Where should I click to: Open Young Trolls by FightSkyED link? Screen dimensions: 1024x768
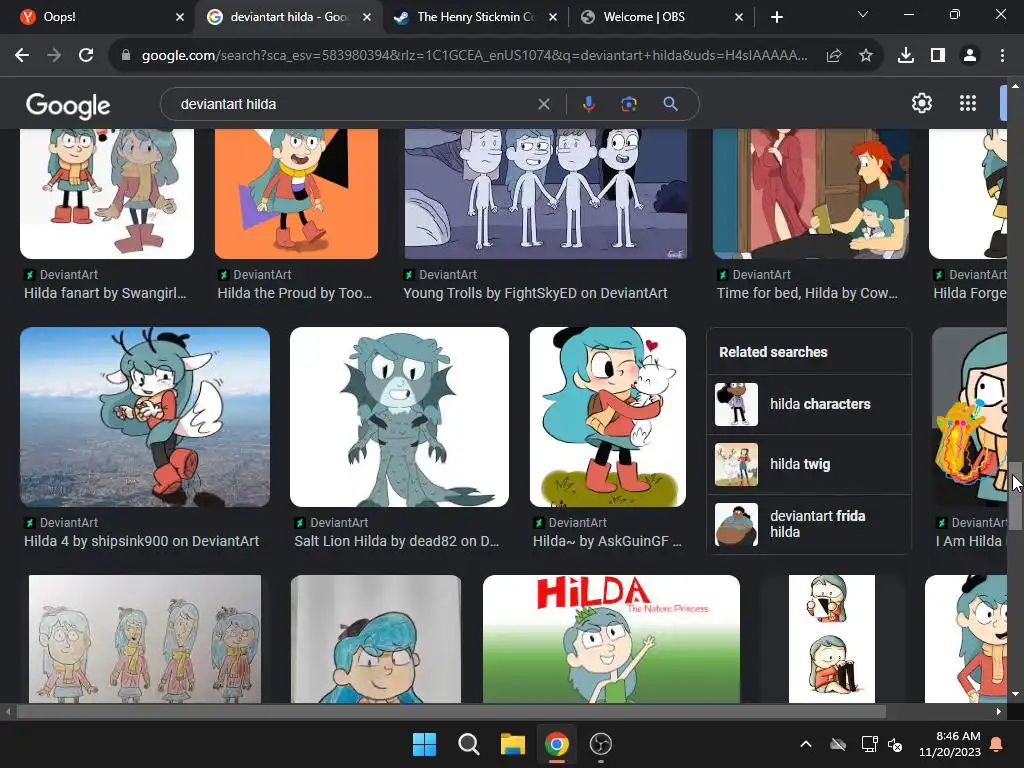click(x=535, y=293)
